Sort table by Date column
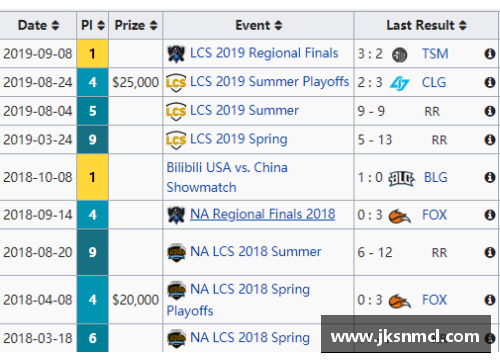Screen dimensions: 500x362 pyautogui.click(x=38, y=25)
